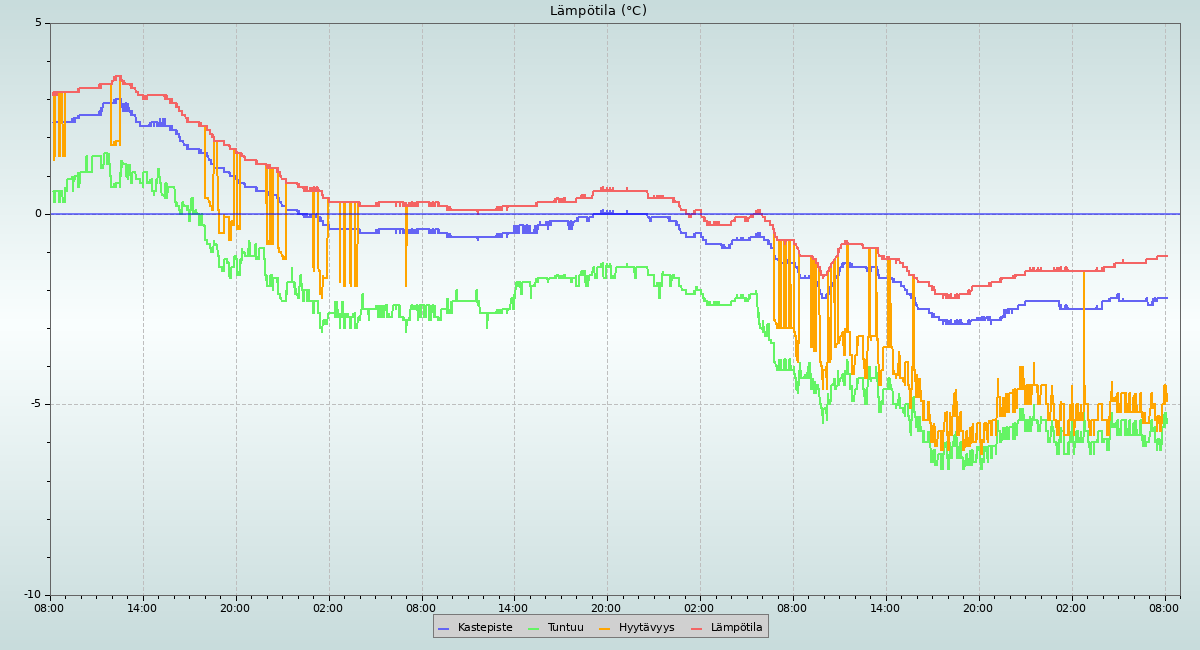
Task: Click the green Tuntuu legend line marker
Action: [533, 628]
